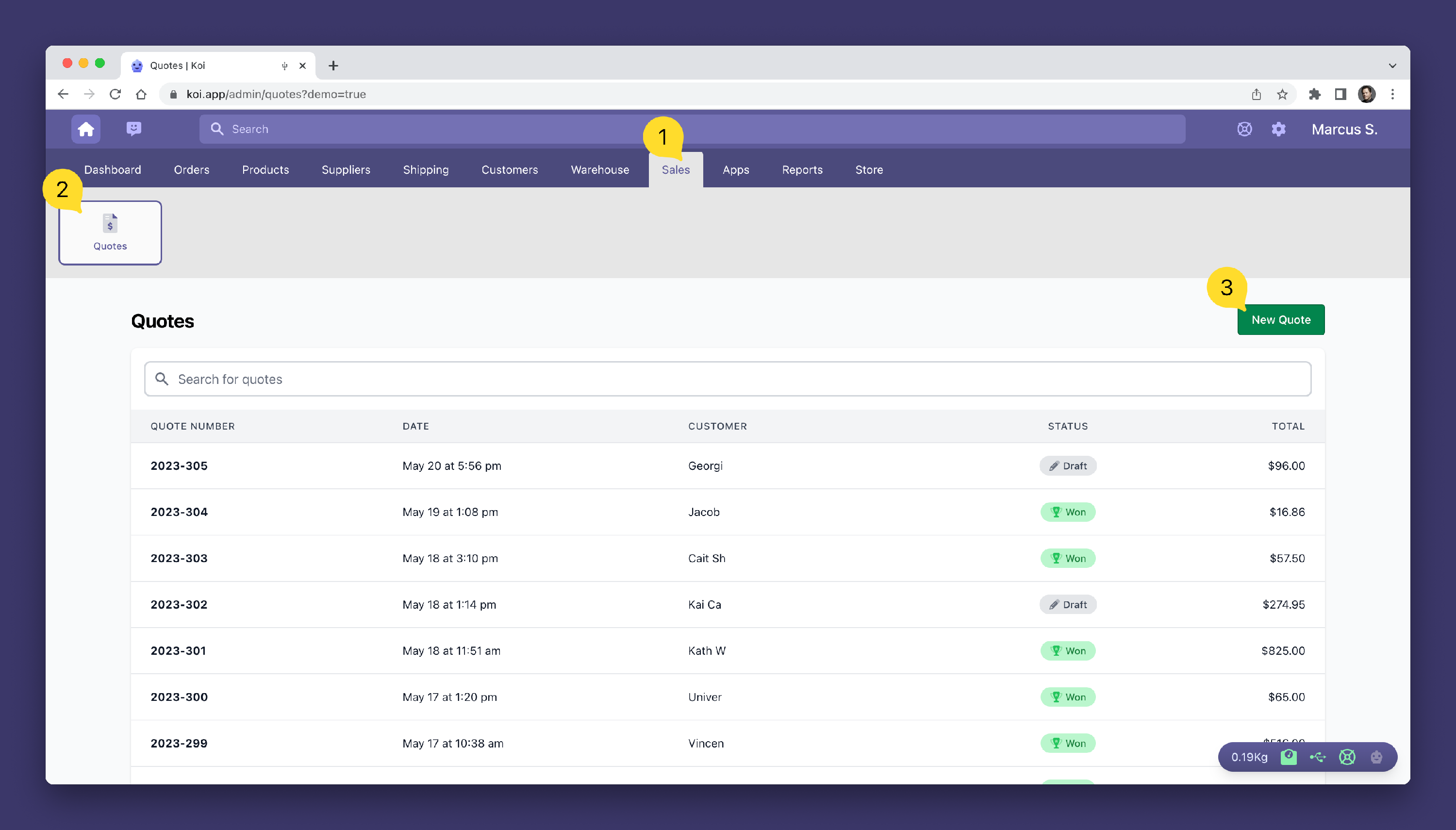Click the Koi home icon button
This screenshot has width=1456, height=830.
tap(85, 130)
